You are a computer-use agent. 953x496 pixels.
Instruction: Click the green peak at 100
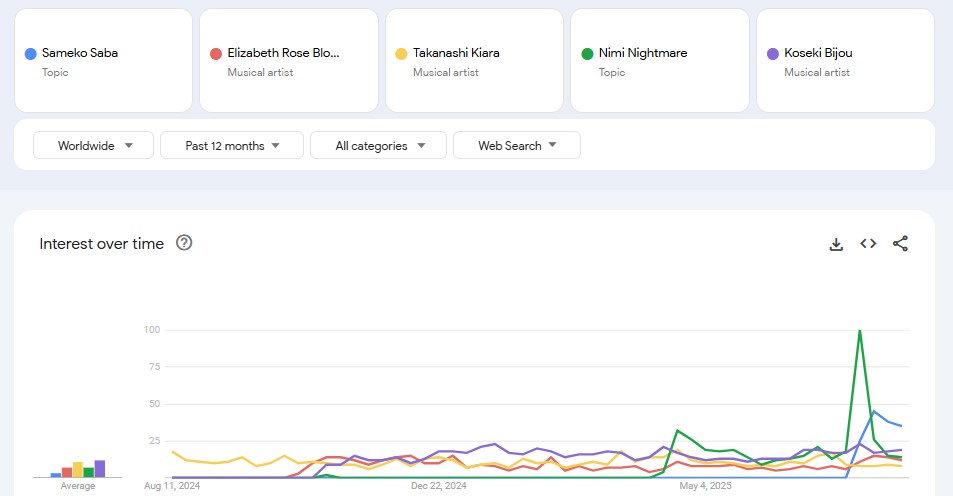(x=860, y=331)
